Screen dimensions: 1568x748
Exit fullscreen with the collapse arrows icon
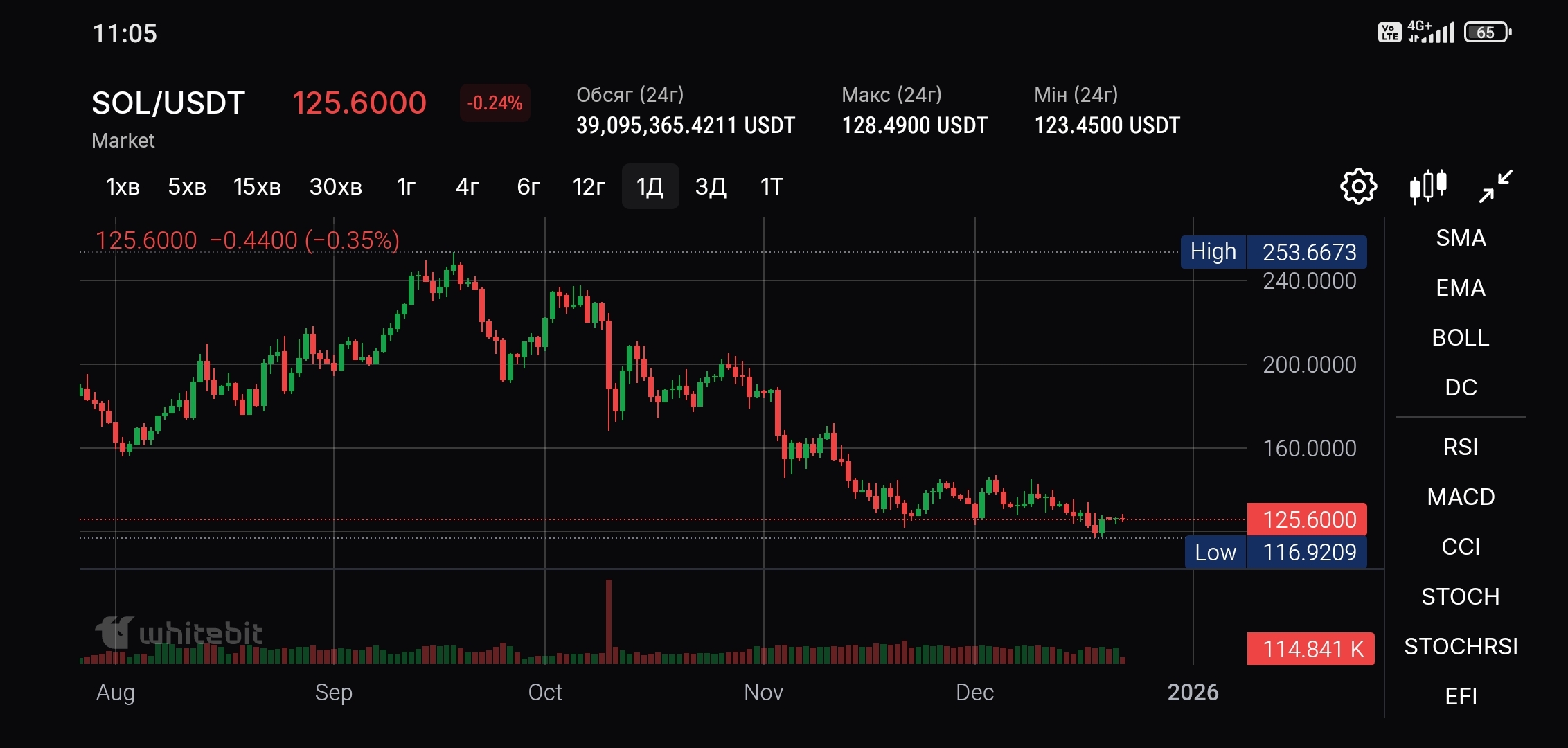pyautogui.click(x=1495, y=186)
